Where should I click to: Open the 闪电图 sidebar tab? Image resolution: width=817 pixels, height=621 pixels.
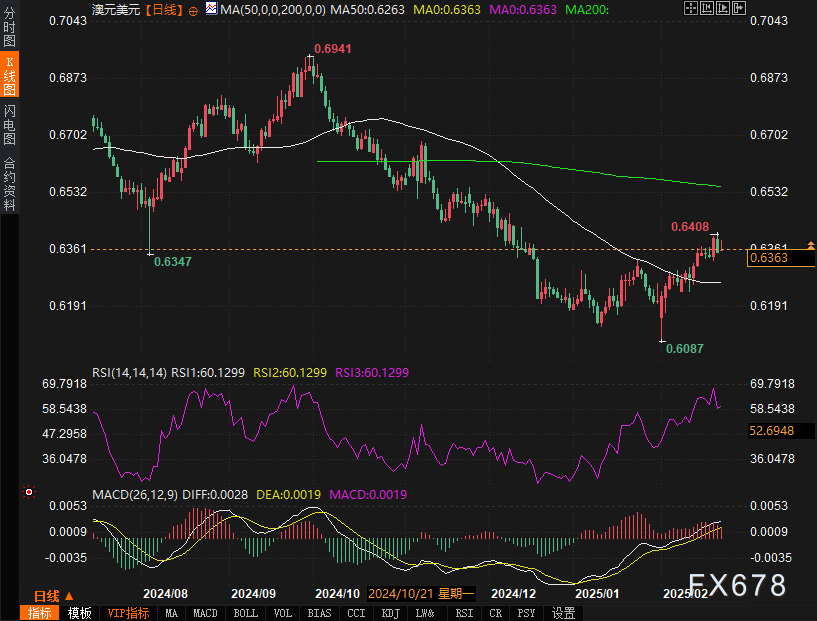tap(9, 126)
